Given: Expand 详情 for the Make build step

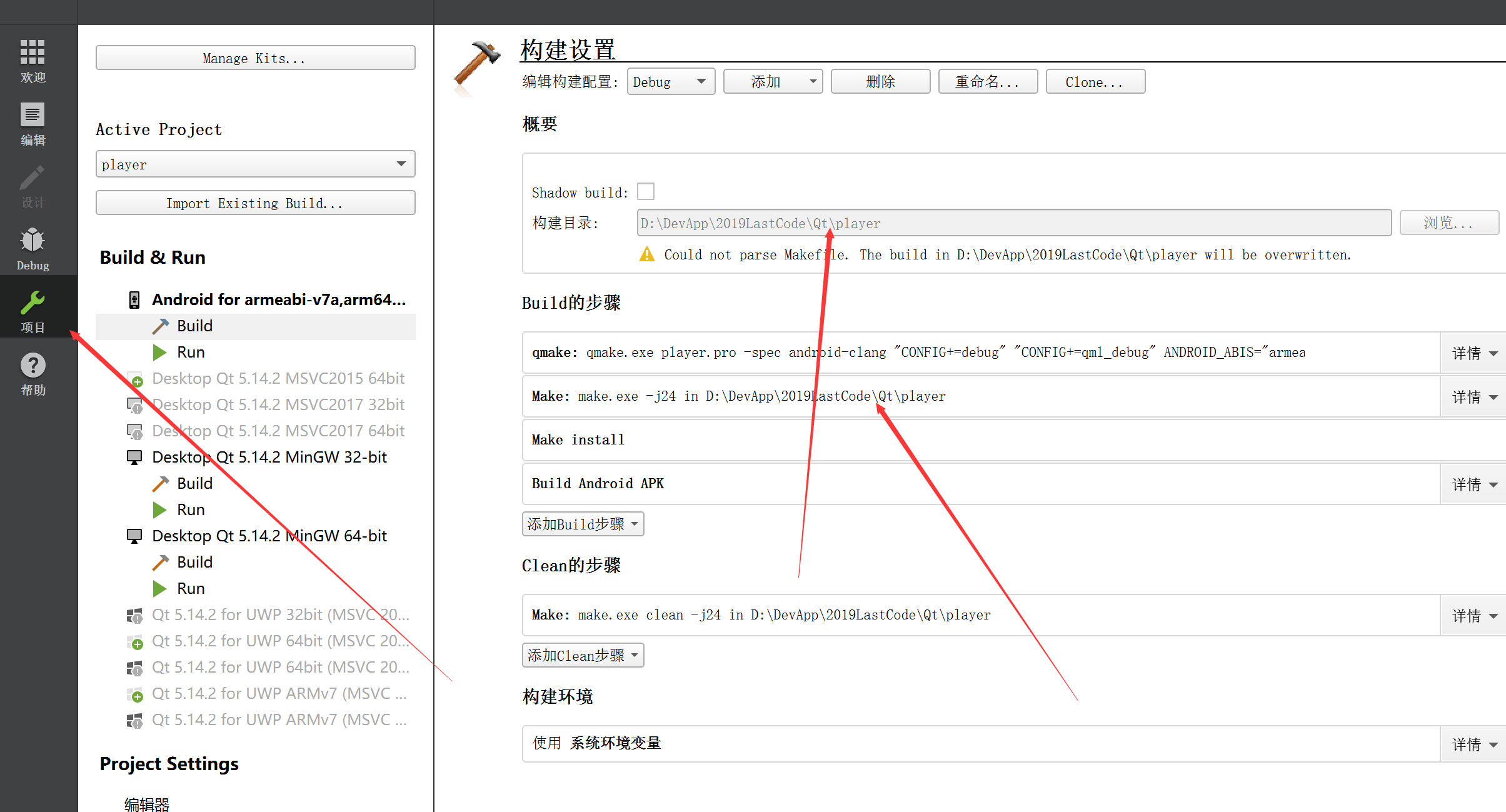Looking at the screenshot, I should point(1473,397).
